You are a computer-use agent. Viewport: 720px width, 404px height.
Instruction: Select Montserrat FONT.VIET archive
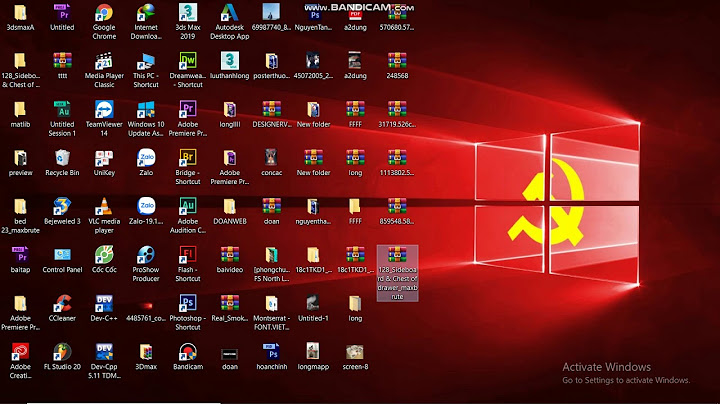pos(271,304)
